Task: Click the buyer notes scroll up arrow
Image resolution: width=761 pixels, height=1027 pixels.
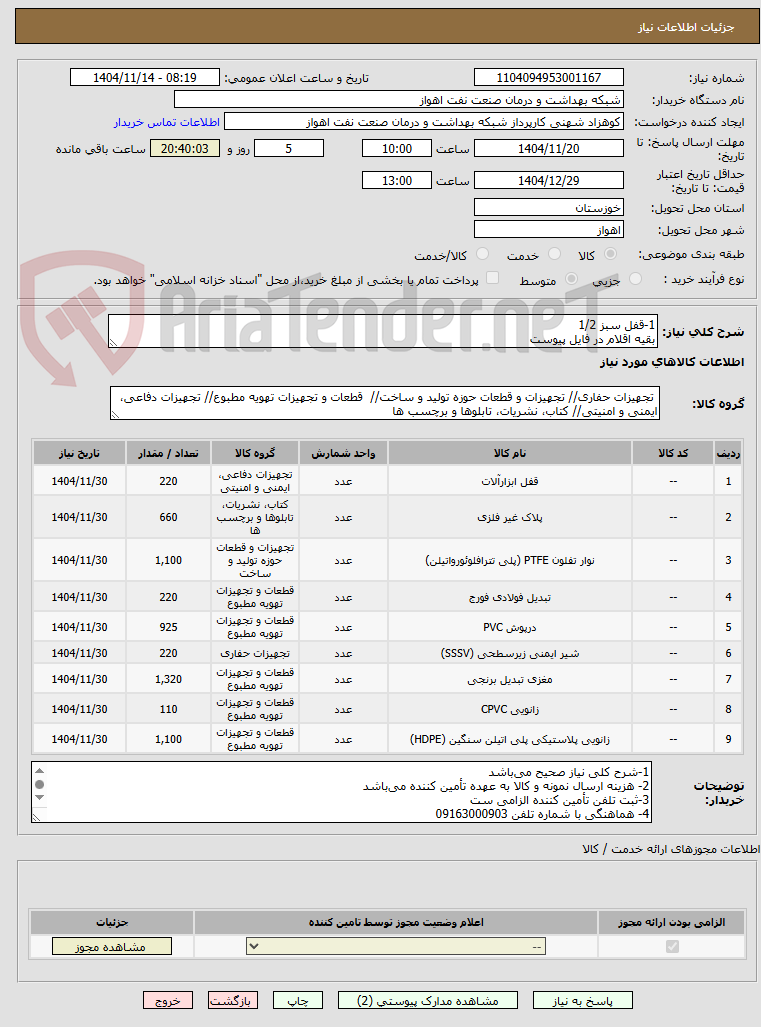Action: point(39,772)
